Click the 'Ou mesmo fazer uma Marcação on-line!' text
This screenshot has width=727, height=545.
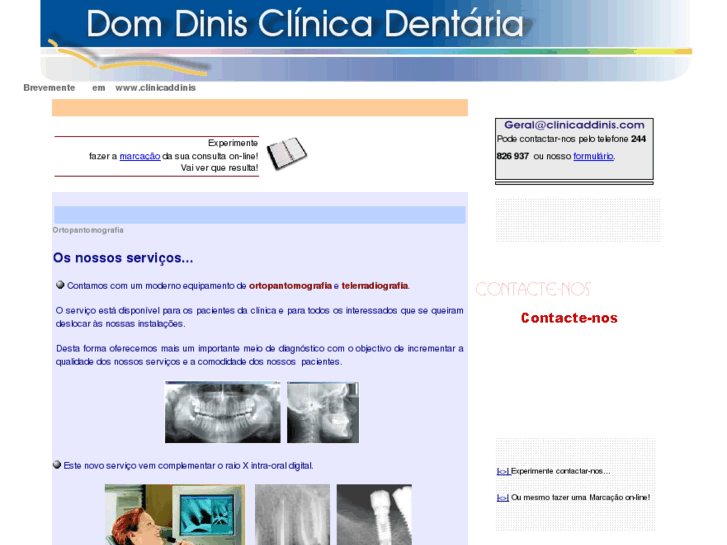[580, 498]
